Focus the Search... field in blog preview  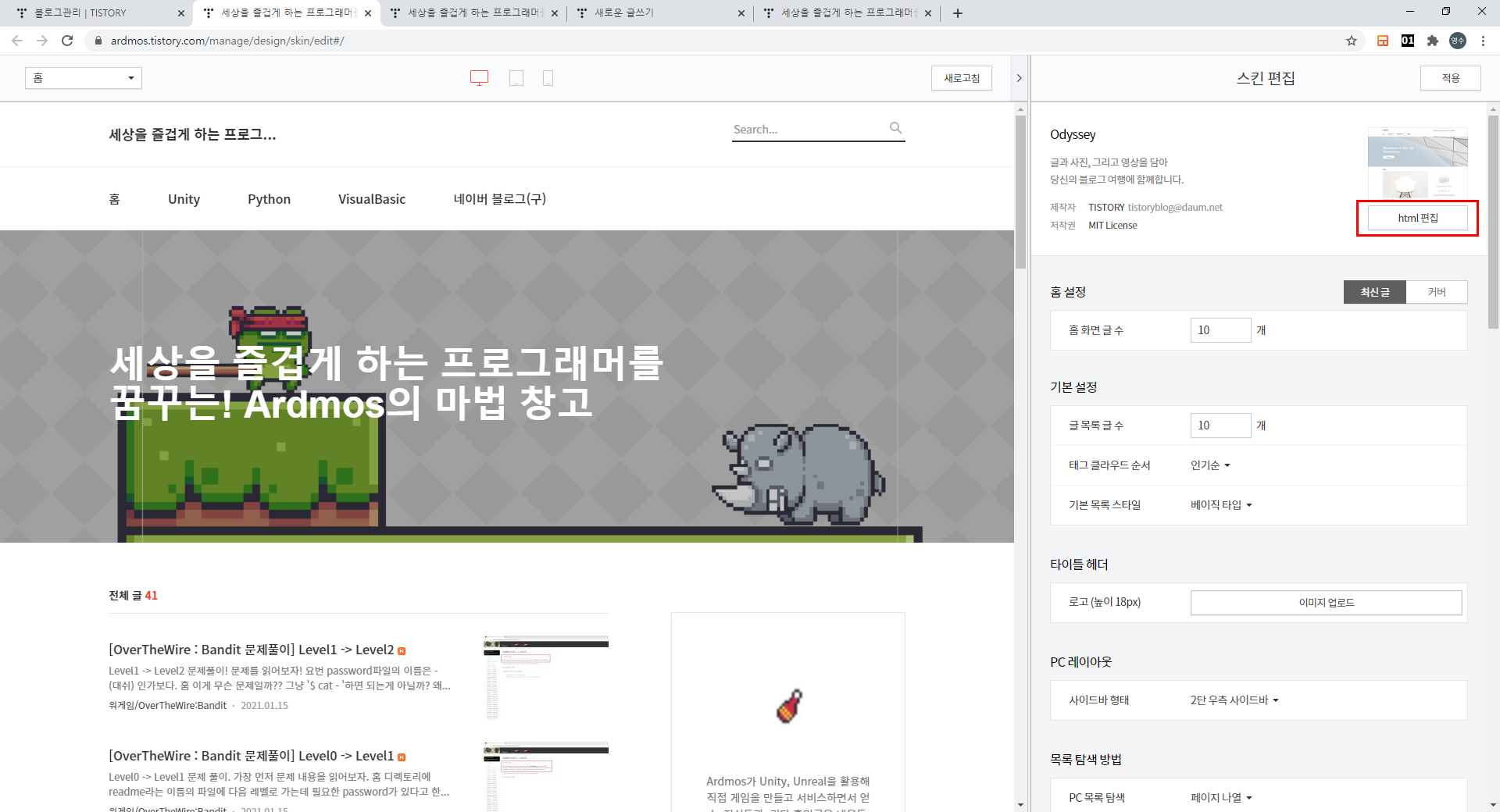(x=809, y=130)
